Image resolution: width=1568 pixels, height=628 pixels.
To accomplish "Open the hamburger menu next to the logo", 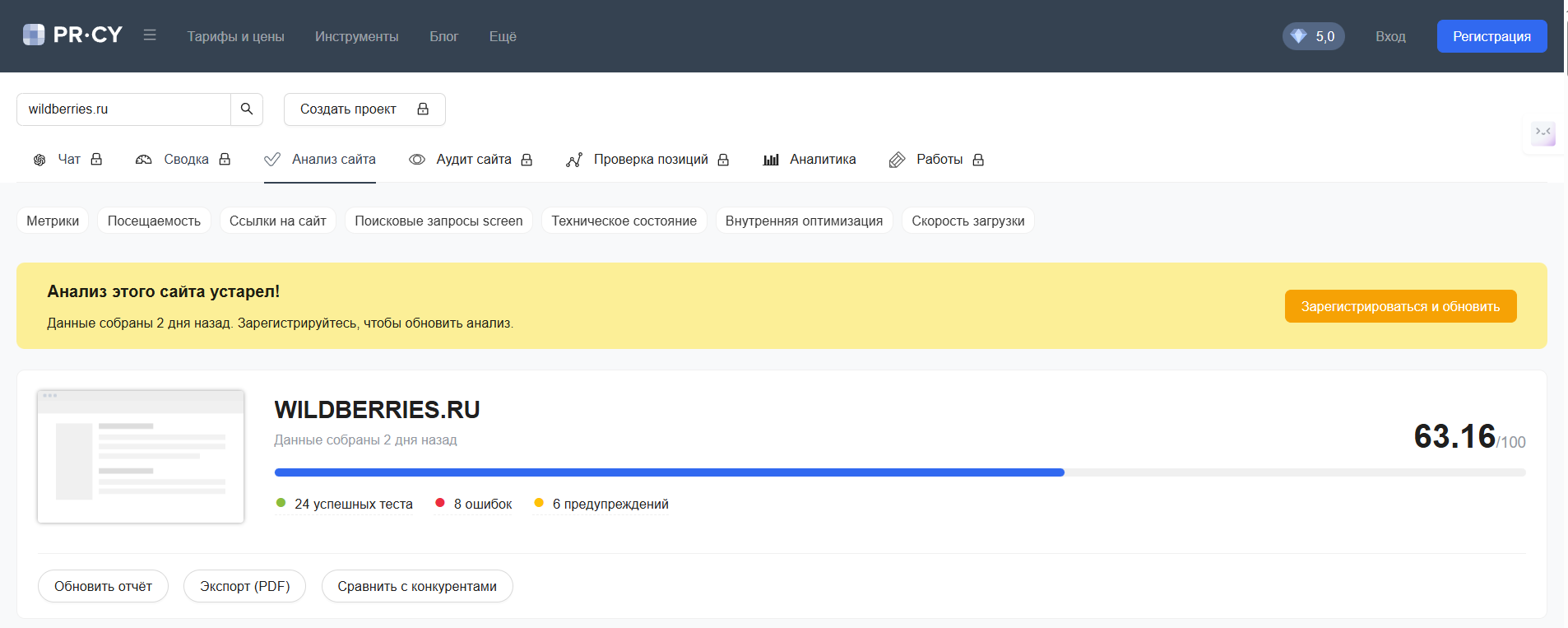I will coord(150,35).
